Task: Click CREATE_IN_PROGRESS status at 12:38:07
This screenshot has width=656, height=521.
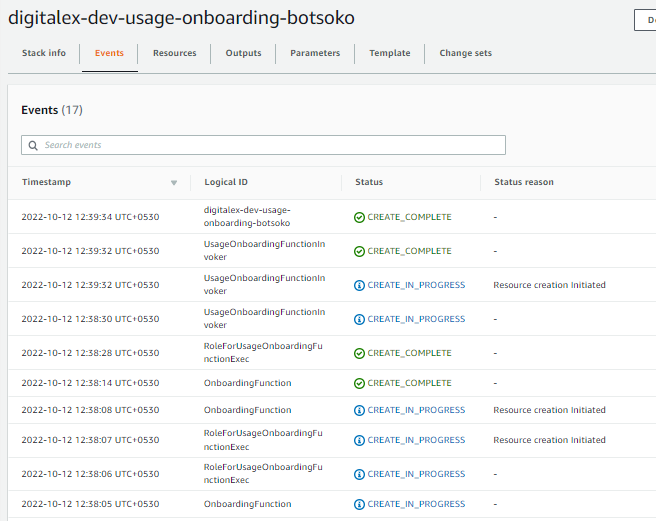Action: [415, 440]
